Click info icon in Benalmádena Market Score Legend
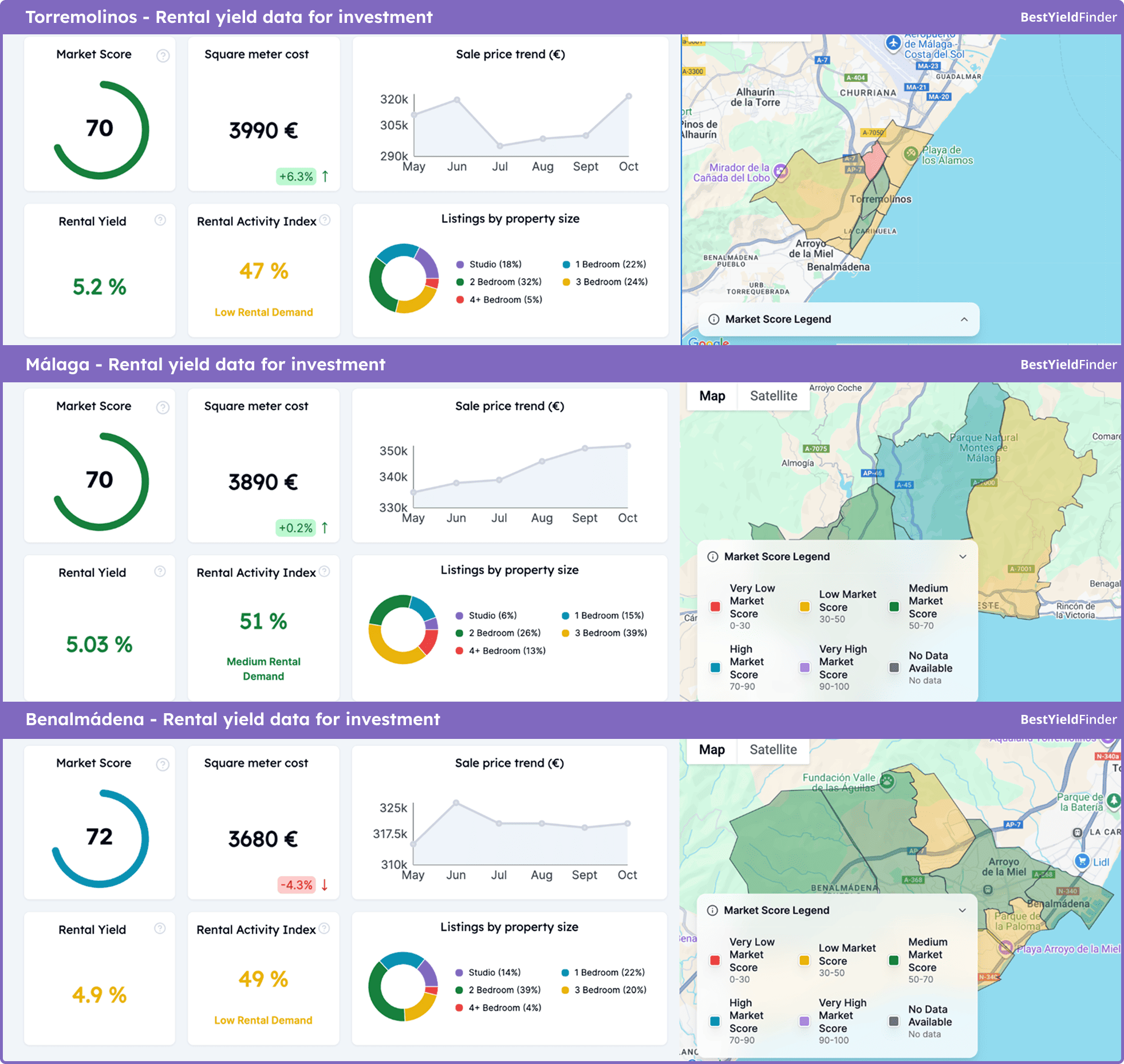 pos(712,911)
